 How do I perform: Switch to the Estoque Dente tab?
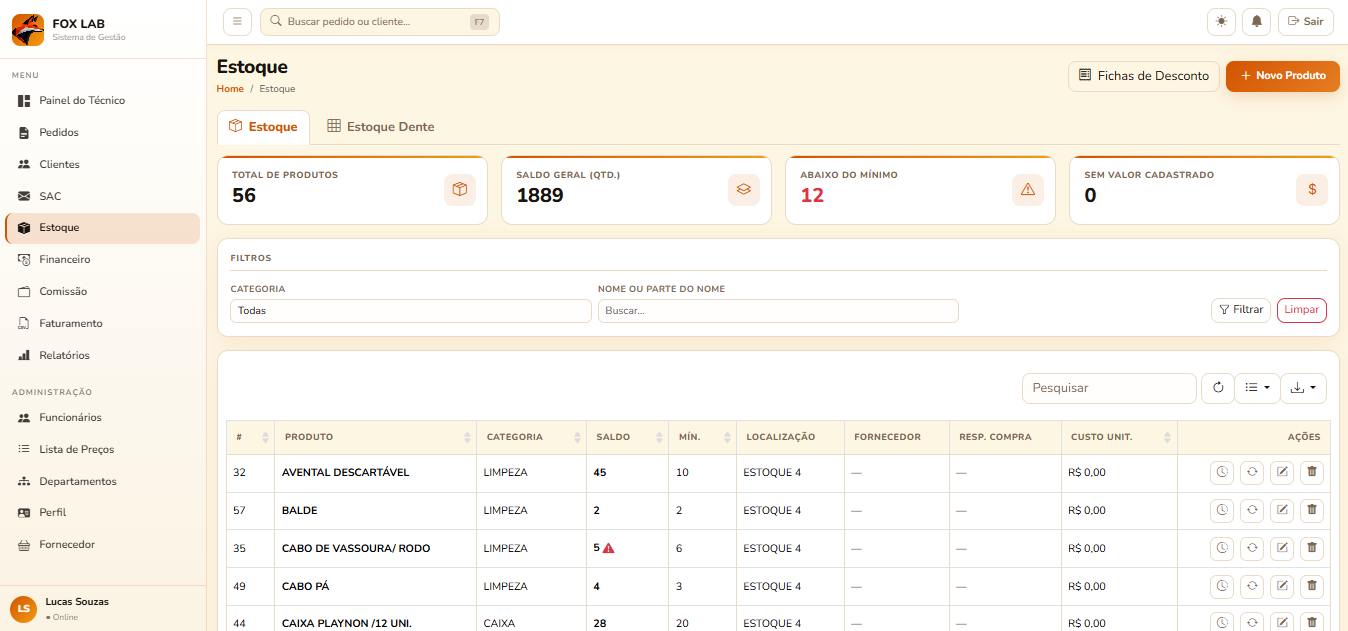pos(381,127)
